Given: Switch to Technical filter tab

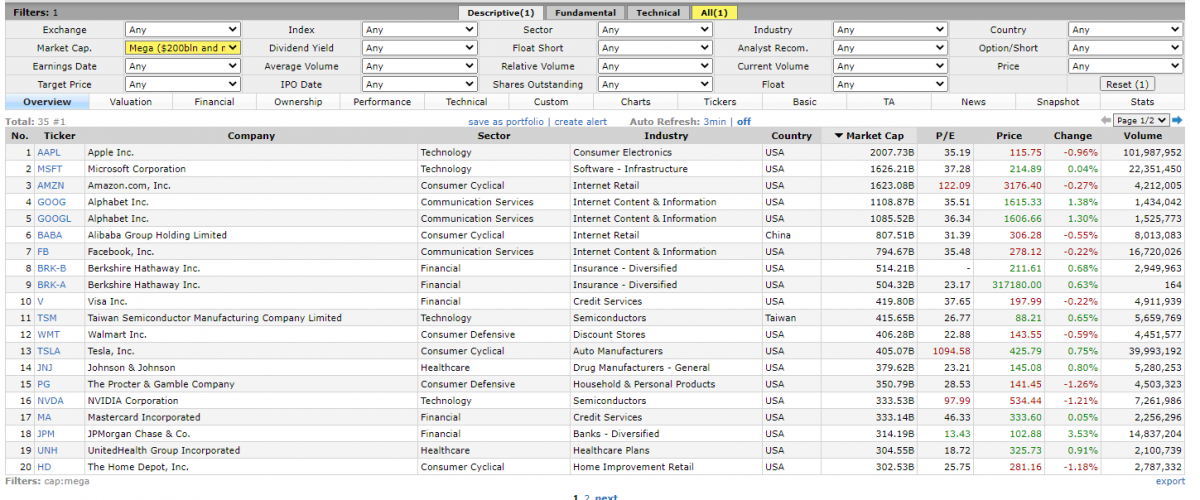Looking at the screenshot, I should pyautogui.click(x=658, y=12).
